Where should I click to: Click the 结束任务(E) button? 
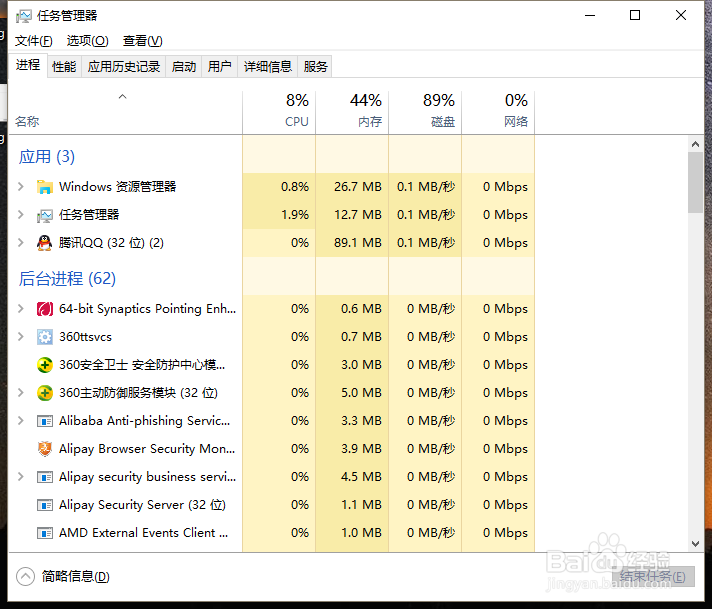[x=653, y=577]
